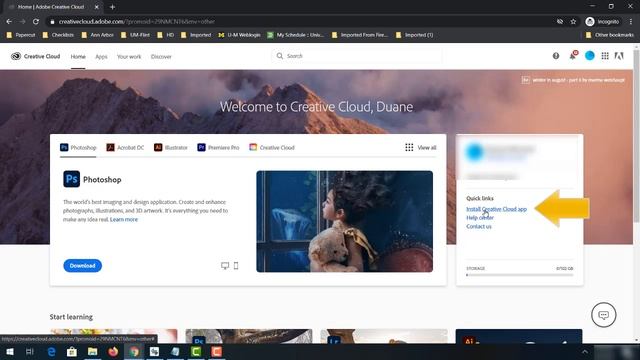Viewport: 640px width, 360px height.
Task: Show hidden system tray icons chevron
Action: point(585,352)
